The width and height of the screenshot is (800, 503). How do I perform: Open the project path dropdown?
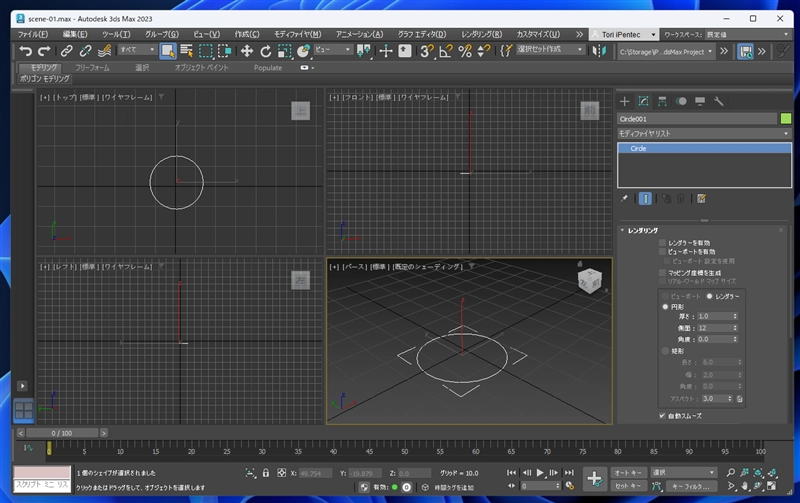click(x=666, y=52)
